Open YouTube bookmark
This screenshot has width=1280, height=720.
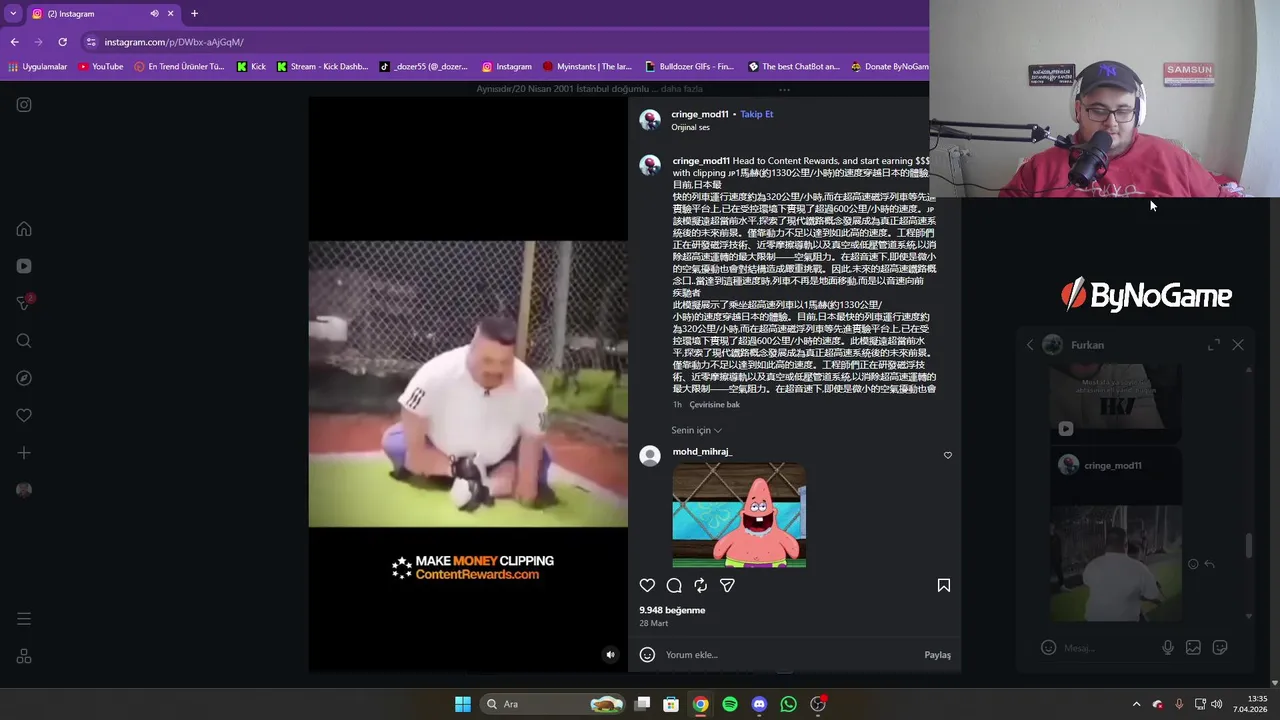[x=100, y=67]
